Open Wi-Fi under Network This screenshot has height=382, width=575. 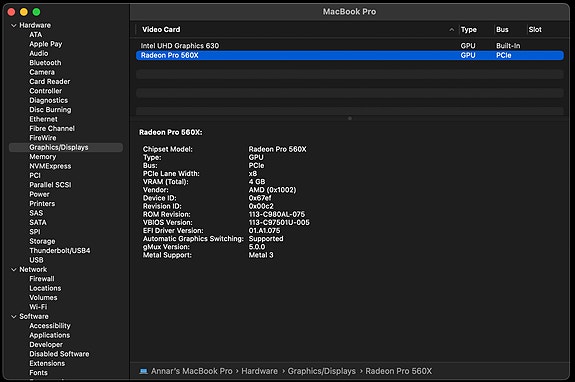pyautogui.click(x=38, y=307)
